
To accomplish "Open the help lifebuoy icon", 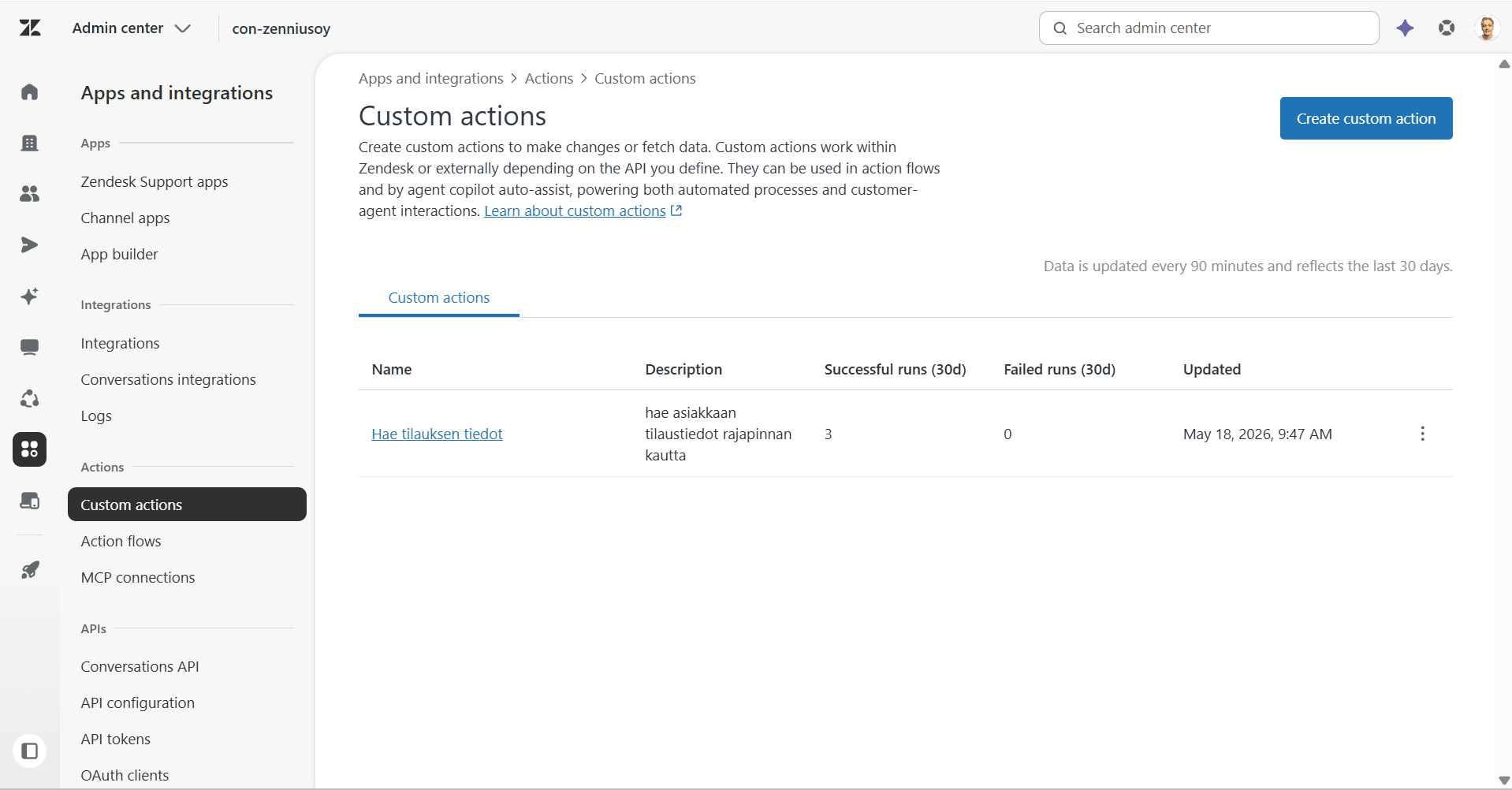I will 1447,28.
